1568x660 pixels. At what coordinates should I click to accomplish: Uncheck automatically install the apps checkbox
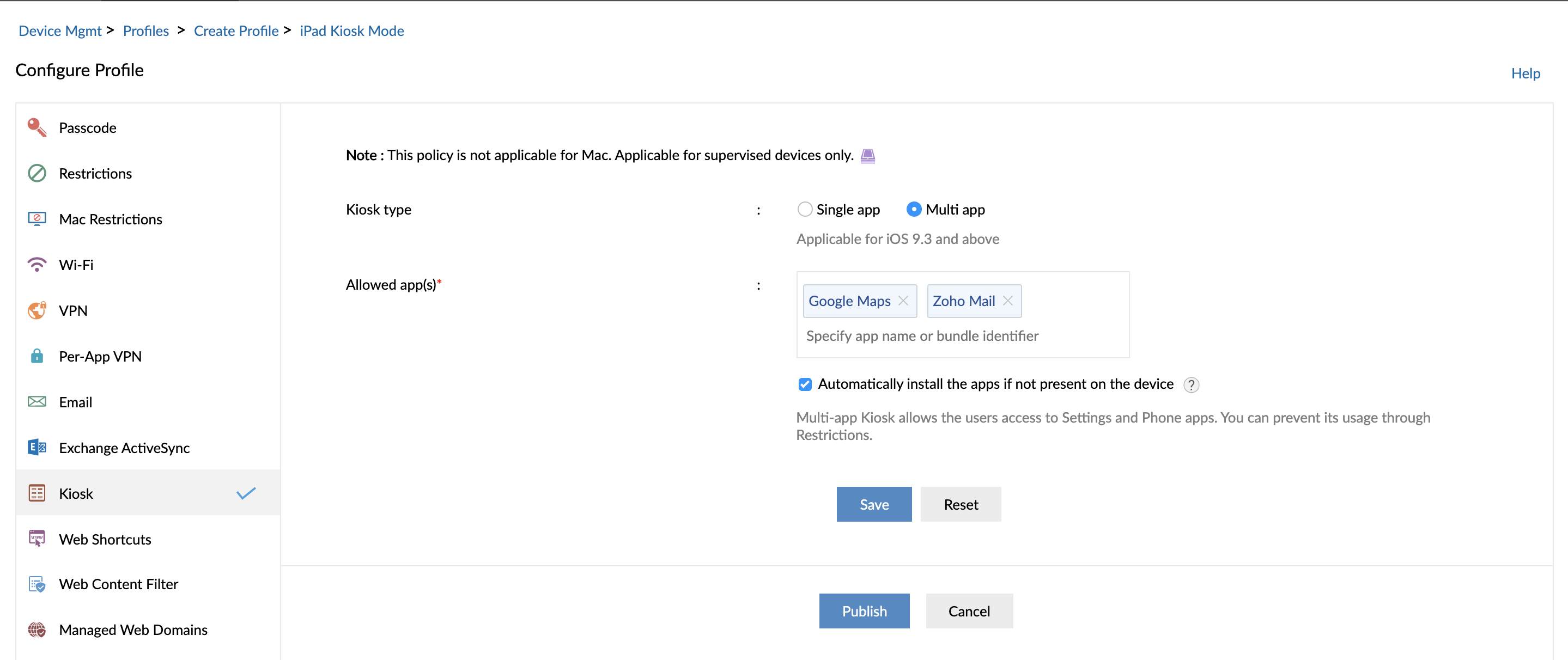(805, 384)
